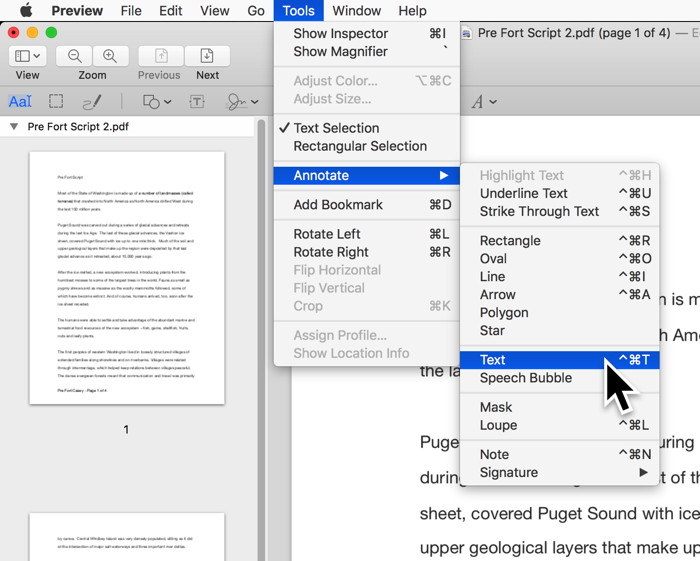Select the Text annotation item

coord(559,360)
